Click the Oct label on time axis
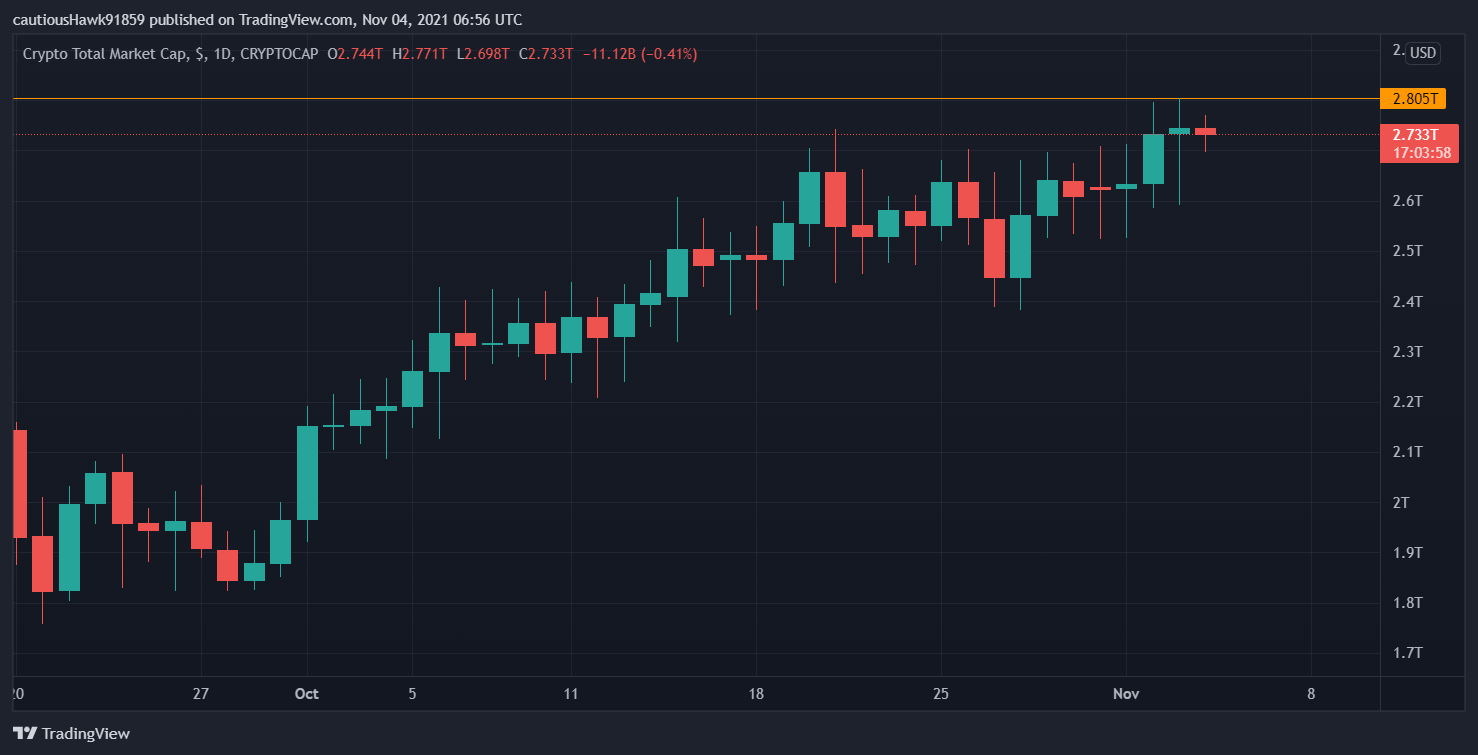1478x755 pixels. pos(307,694)
